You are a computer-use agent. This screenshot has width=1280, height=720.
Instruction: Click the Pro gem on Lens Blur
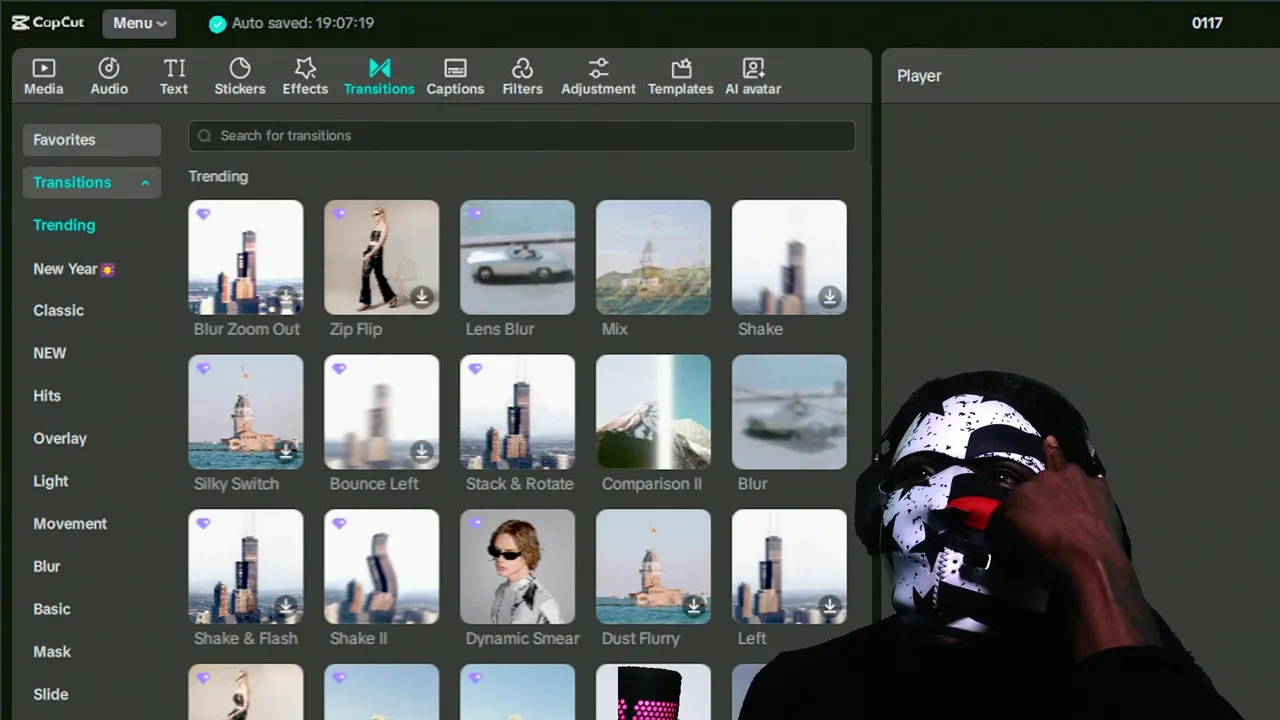pos(475,214)
